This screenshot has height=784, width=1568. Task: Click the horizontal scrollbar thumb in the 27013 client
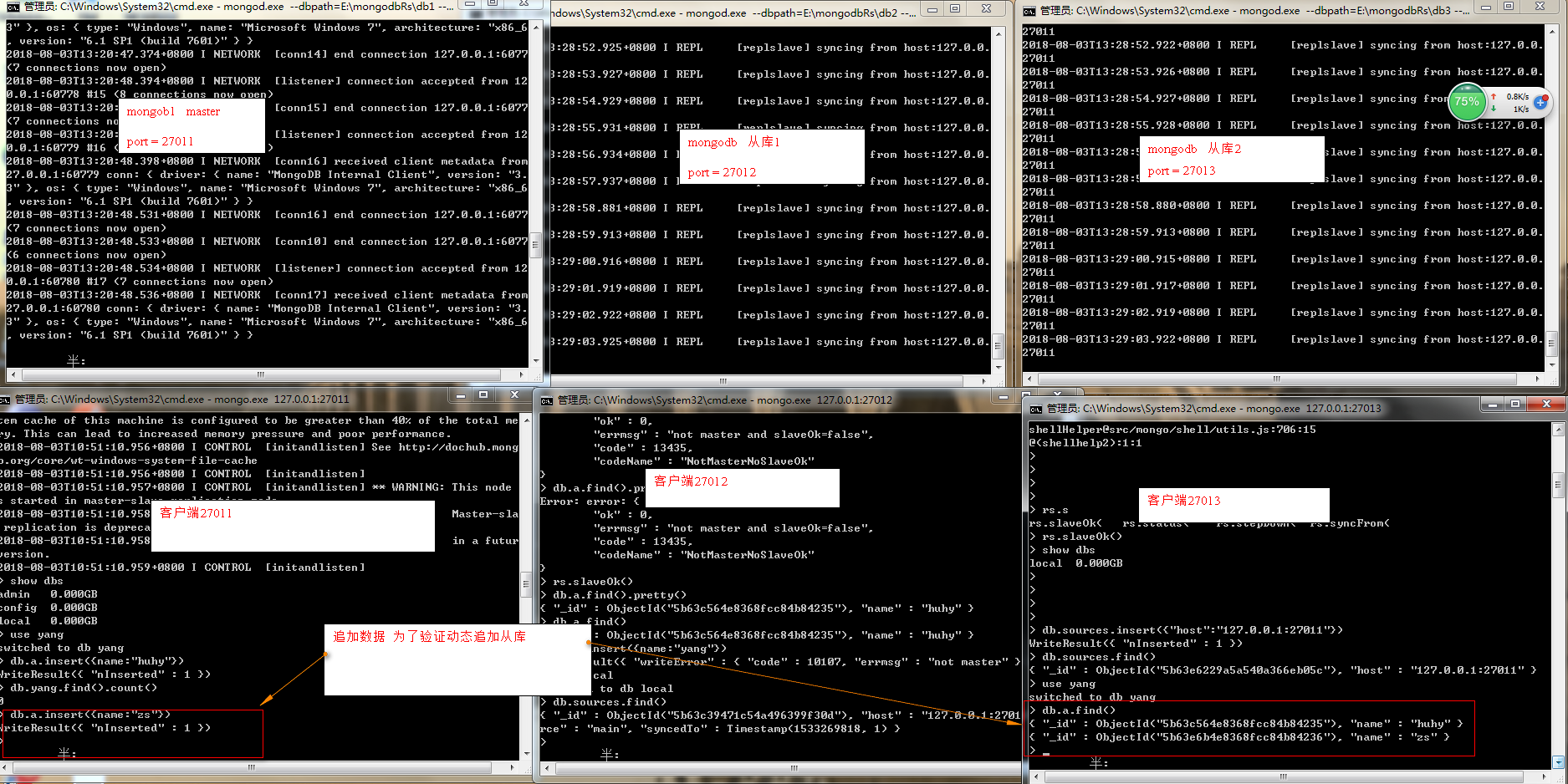tap(1284, 776)
